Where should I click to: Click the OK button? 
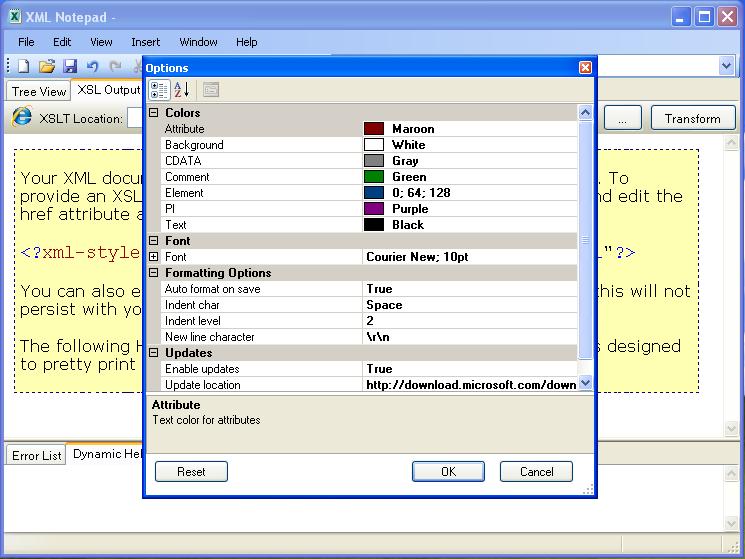tap(448, 472)
